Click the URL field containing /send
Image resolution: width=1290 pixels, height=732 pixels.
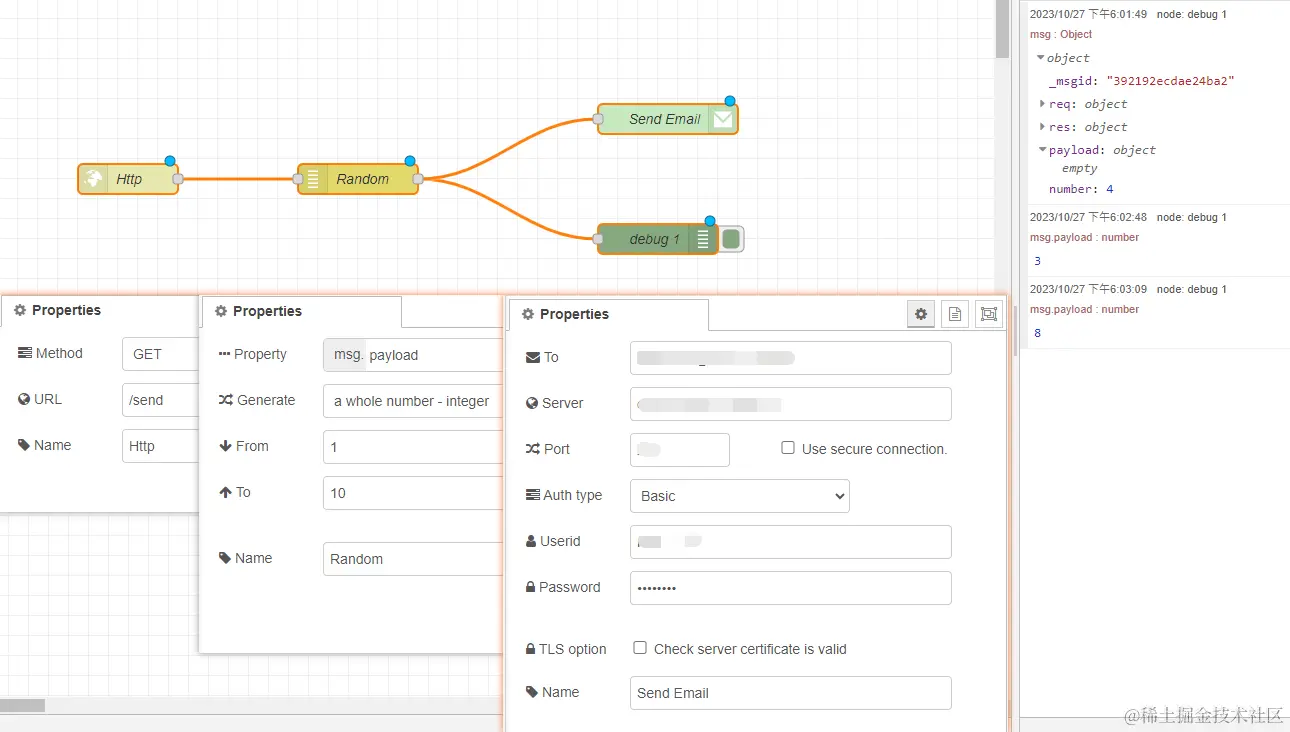point(160,400)
